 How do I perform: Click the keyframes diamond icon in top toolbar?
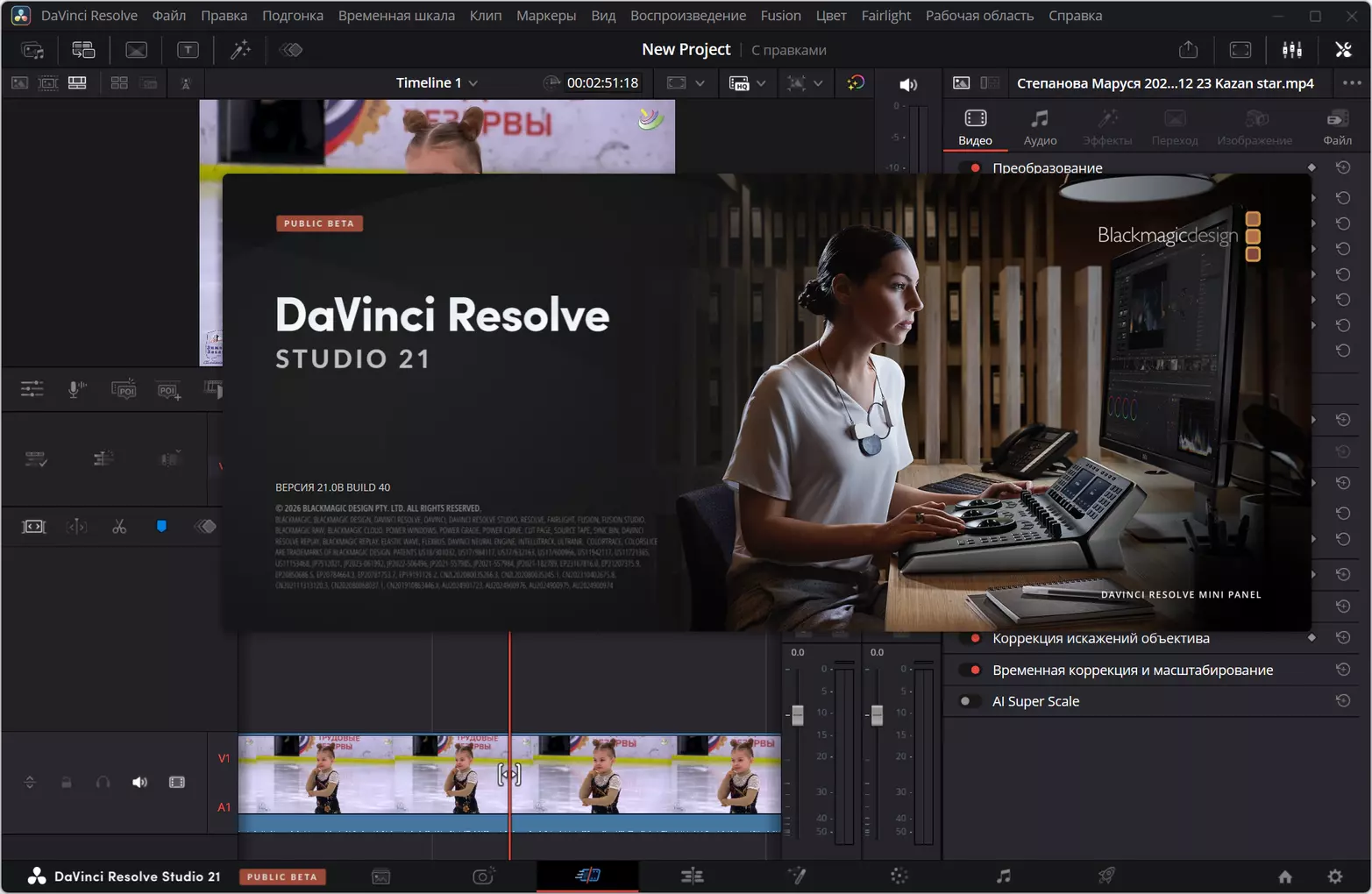[x=291, y=50]
